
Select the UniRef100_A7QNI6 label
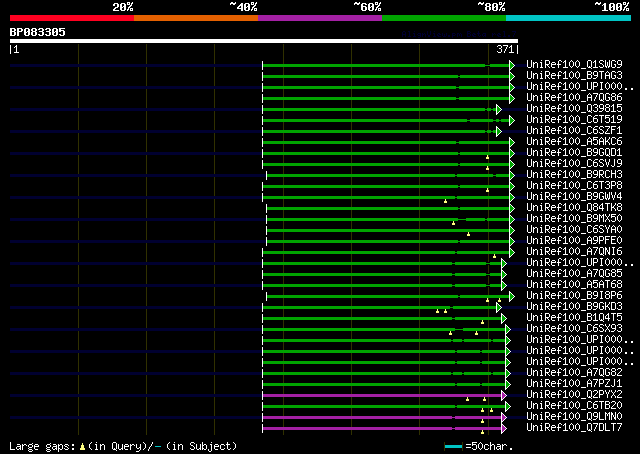point(574,252)
